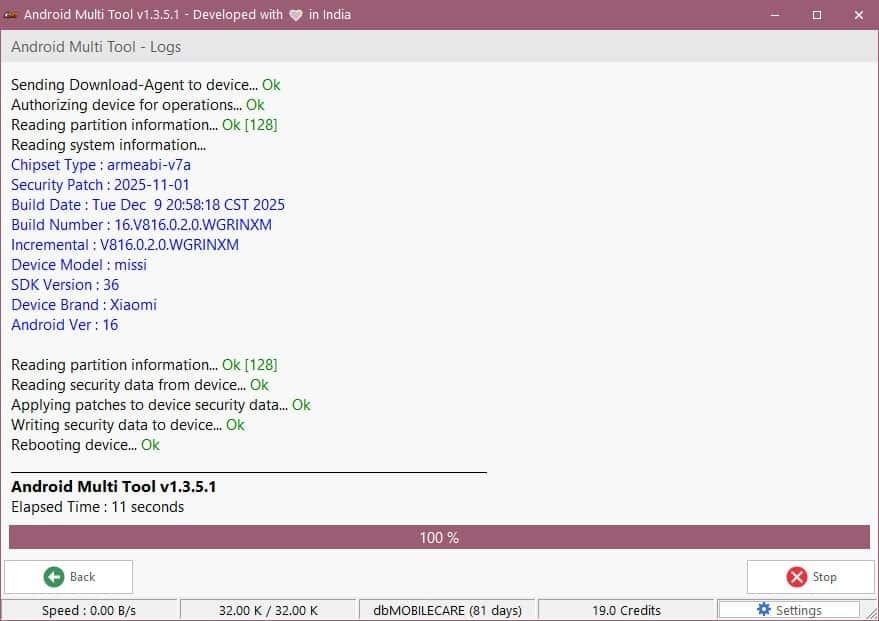Click the green Back arrow icon
The height and width of the screenshot is (621, 879).
[x=54, y=577]
